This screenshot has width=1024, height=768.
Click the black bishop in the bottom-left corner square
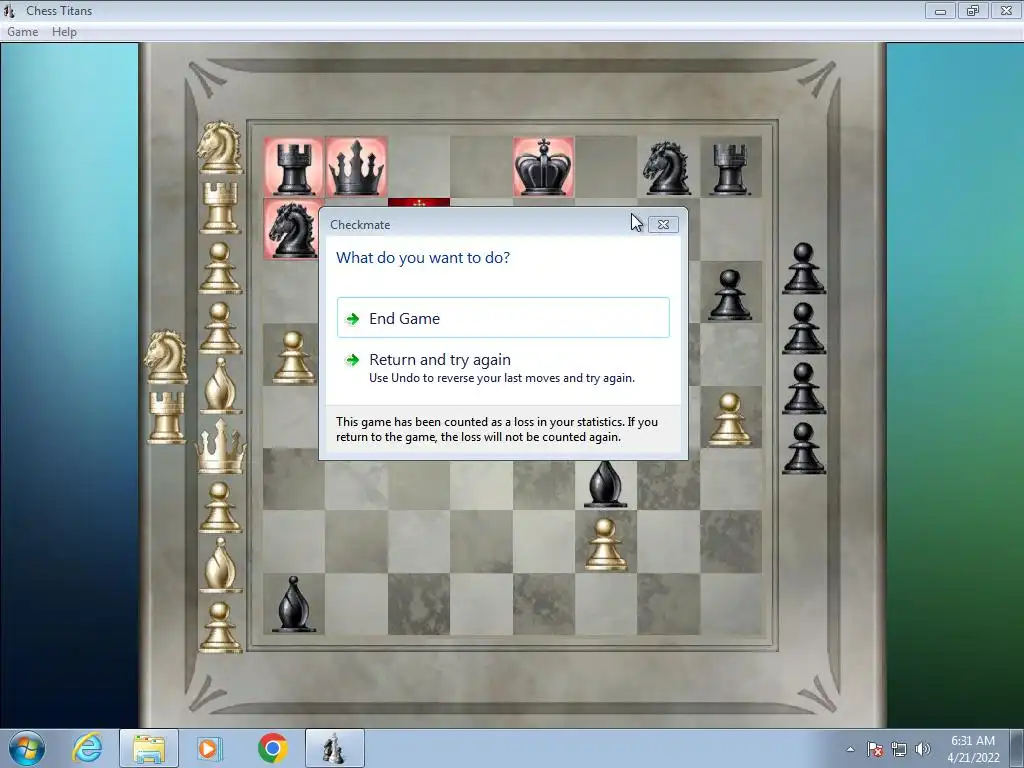(x=293, y=604)
